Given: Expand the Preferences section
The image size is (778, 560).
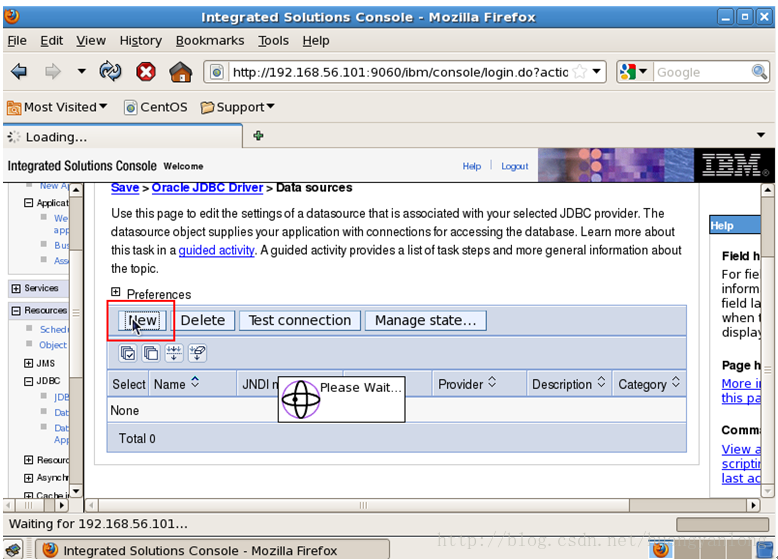Looking at the screenshot, I should pos(116,292).
